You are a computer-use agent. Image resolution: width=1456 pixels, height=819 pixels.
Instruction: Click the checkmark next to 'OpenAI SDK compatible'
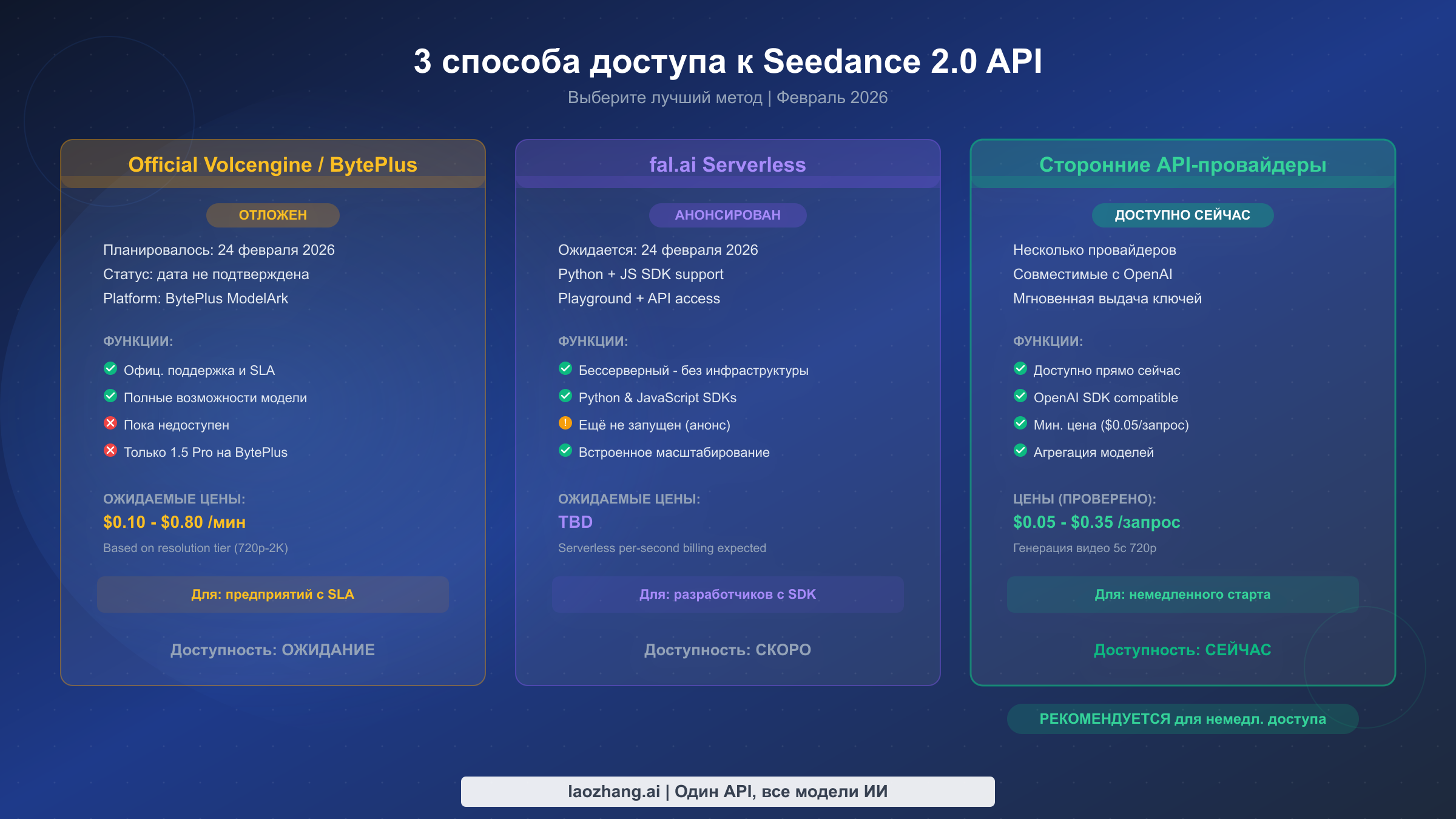tap(1020, 397)
